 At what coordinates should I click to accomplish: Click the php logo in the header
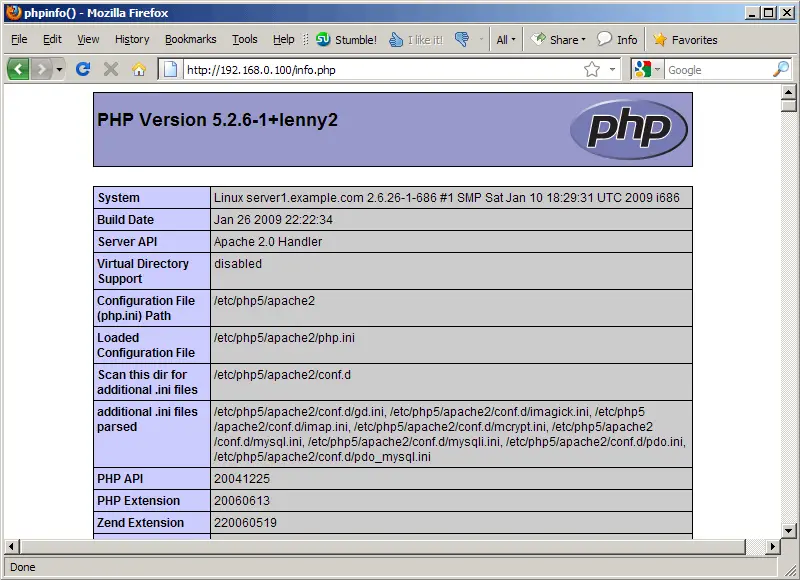[x=629, y=129]
